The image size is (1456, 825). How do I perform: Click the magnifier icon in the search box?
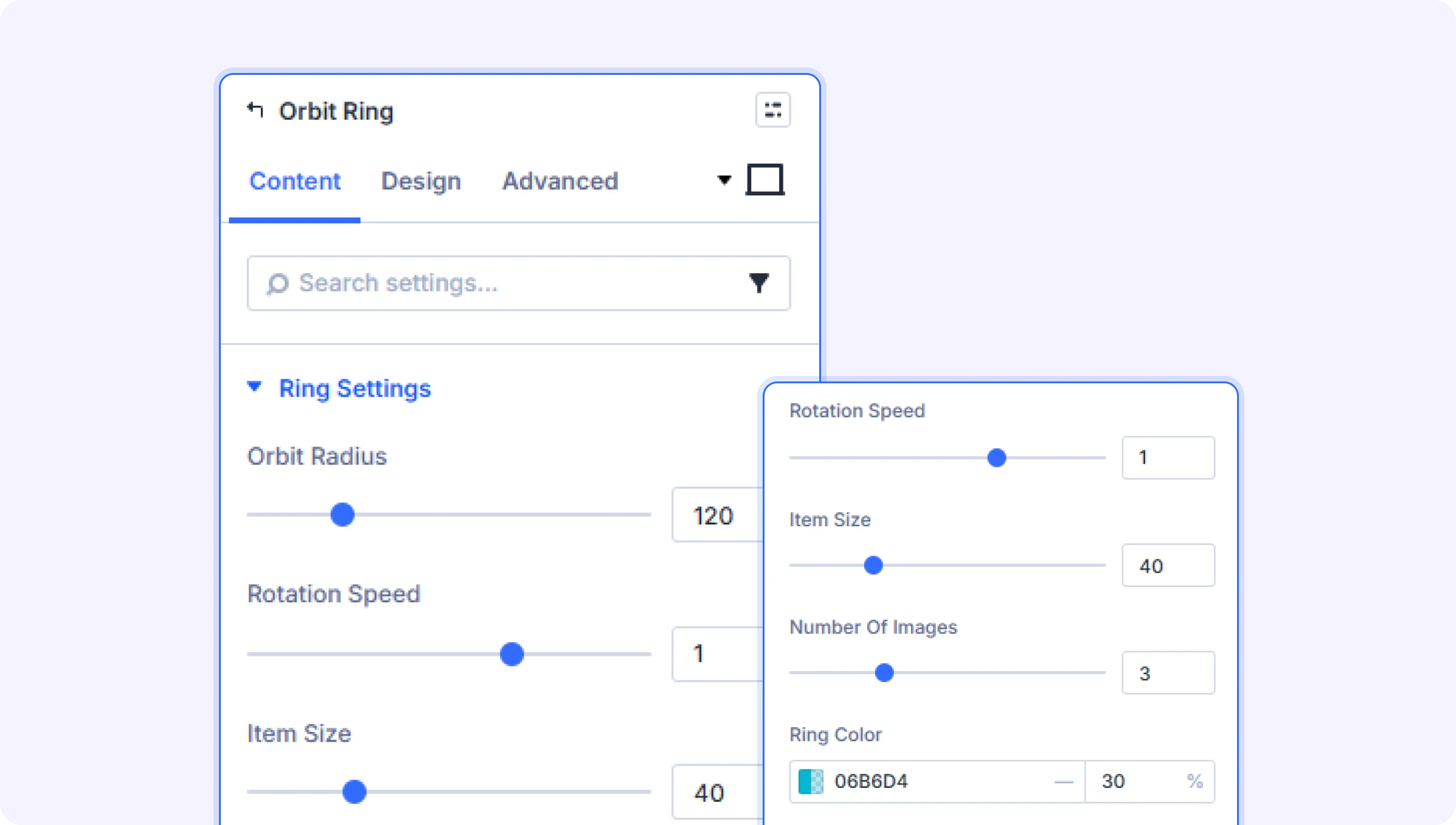277,284
